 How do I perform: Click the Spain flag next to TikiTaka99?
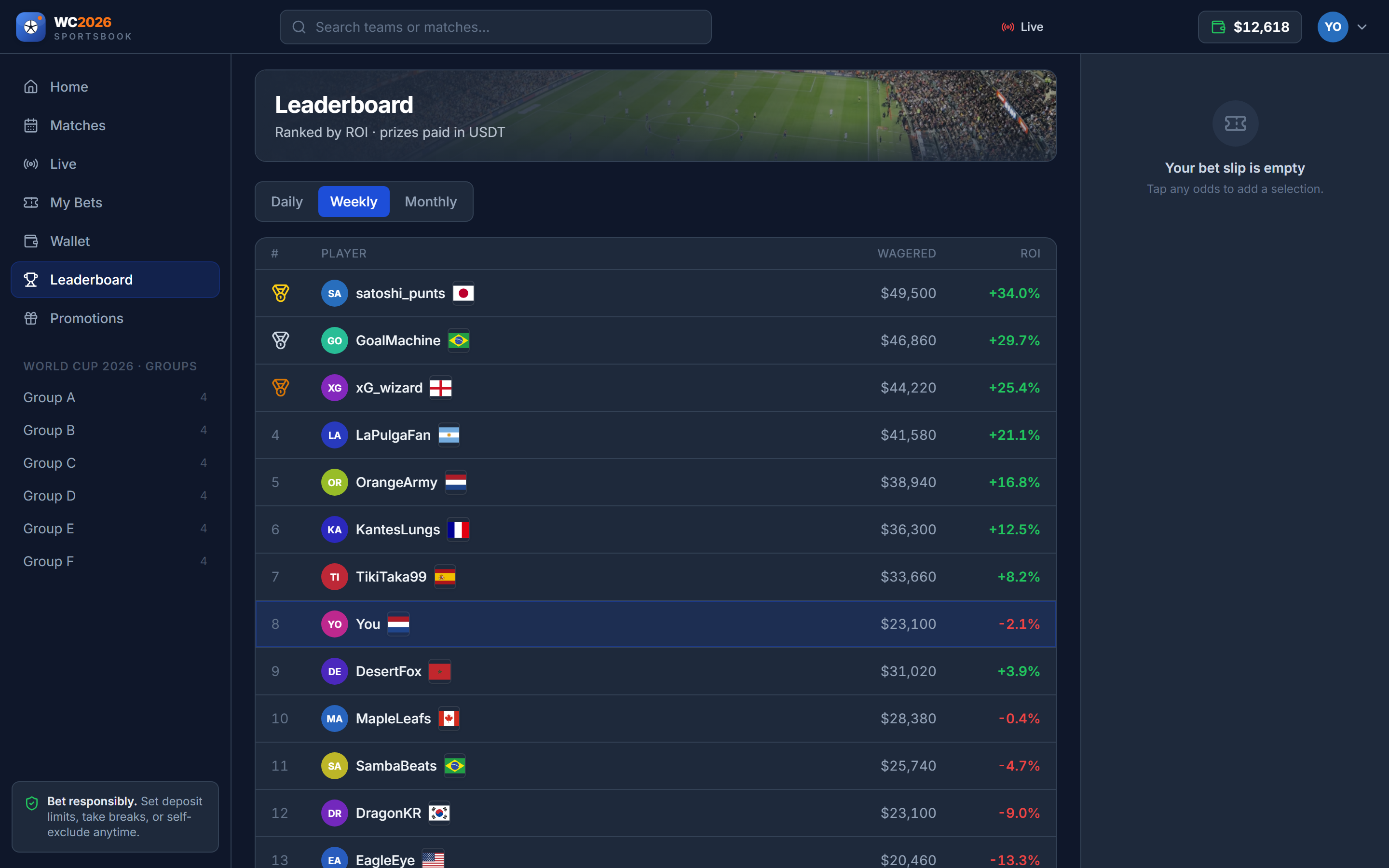[445, 577]
